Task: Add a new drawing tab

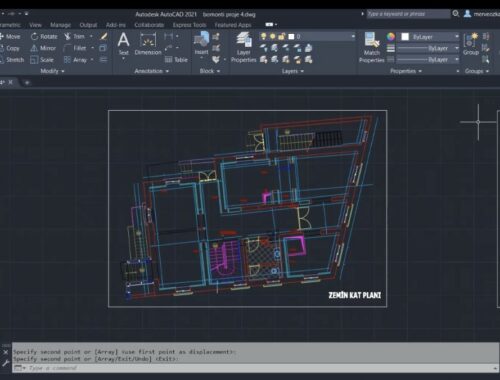Action: click(x=27, y=82)
